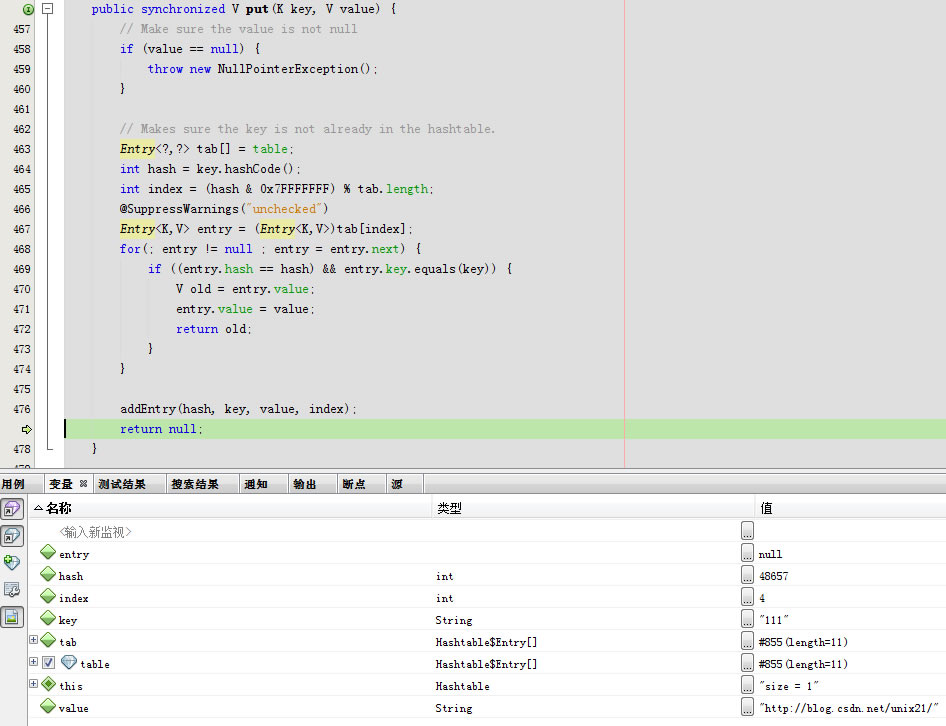
Task: Click the diamond icon of index variable
Action: 48,596
